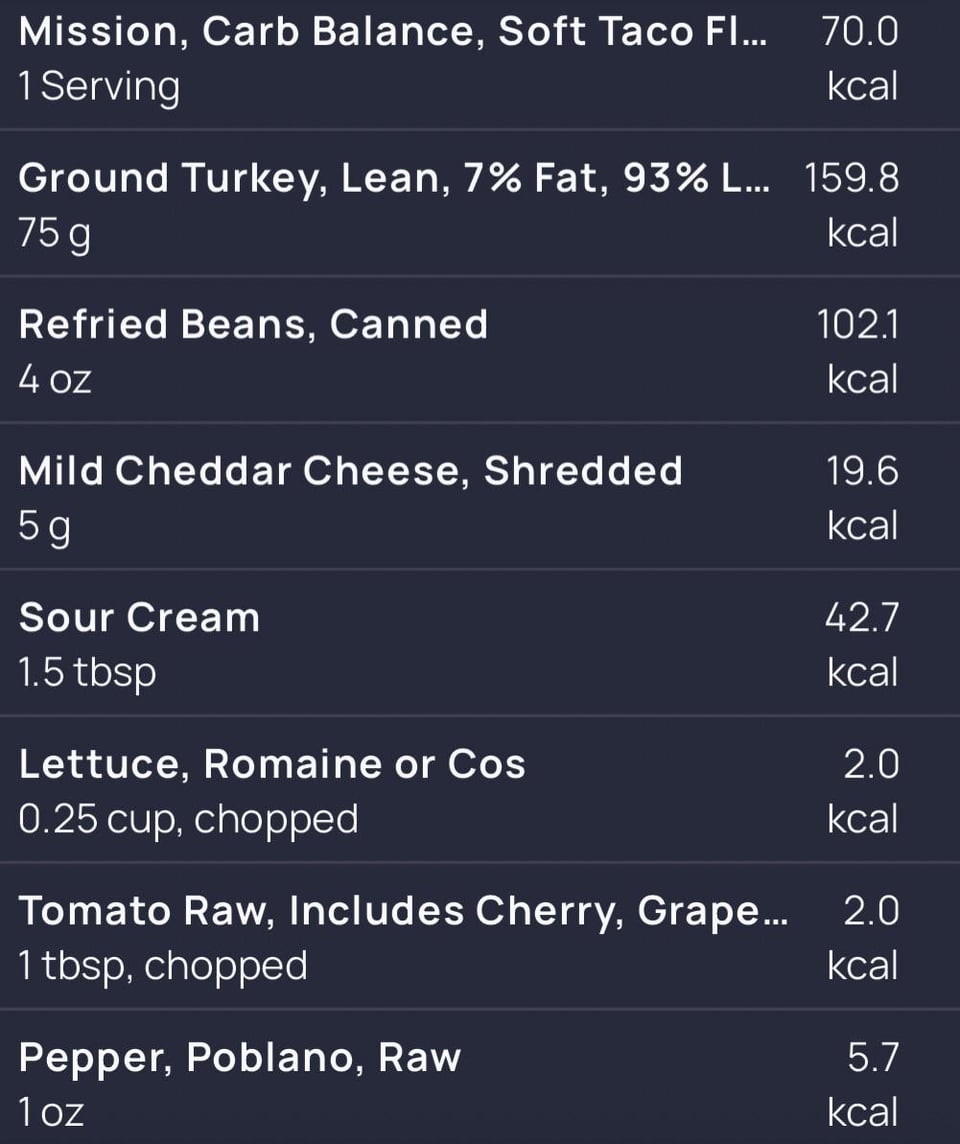Edit the 0.25 cup, chopped lettuce amount

tap(188, 820)
